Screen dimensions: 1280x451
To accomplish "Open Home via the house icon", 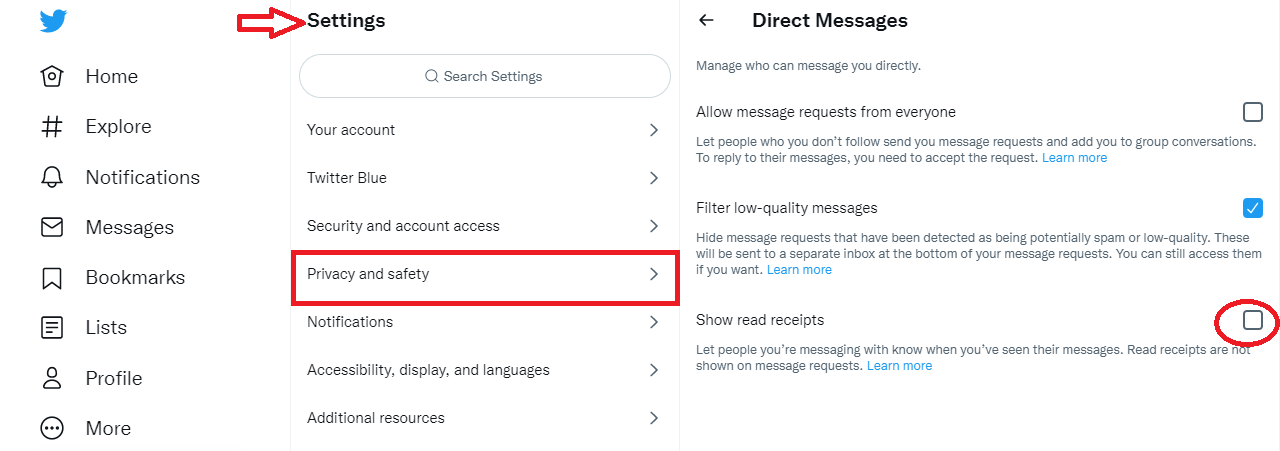I will [x=52, y=77].
